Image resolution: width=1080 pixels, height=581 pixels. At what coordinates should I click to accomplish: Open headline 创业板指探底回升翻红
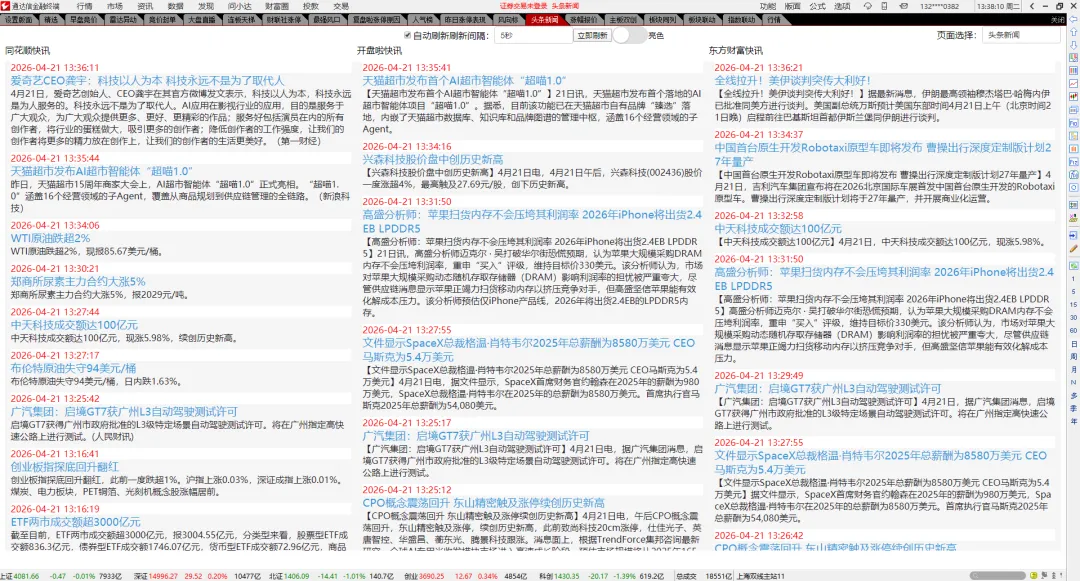coord(65,467)
